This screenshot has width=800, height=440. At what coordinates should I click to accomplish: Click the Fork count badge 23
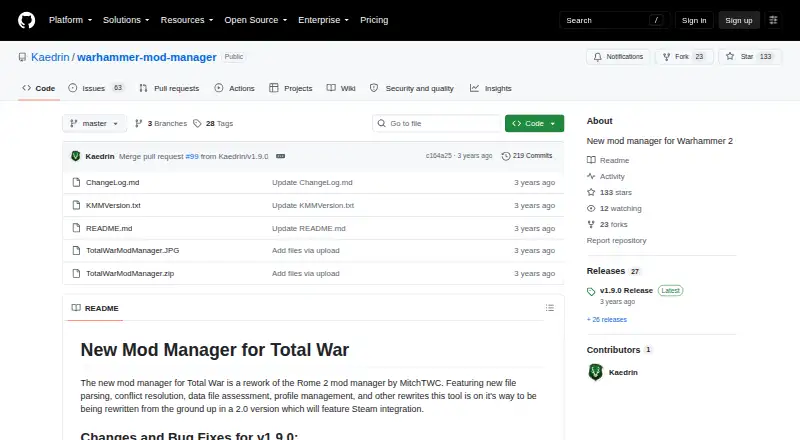click(x=699, y=57)
